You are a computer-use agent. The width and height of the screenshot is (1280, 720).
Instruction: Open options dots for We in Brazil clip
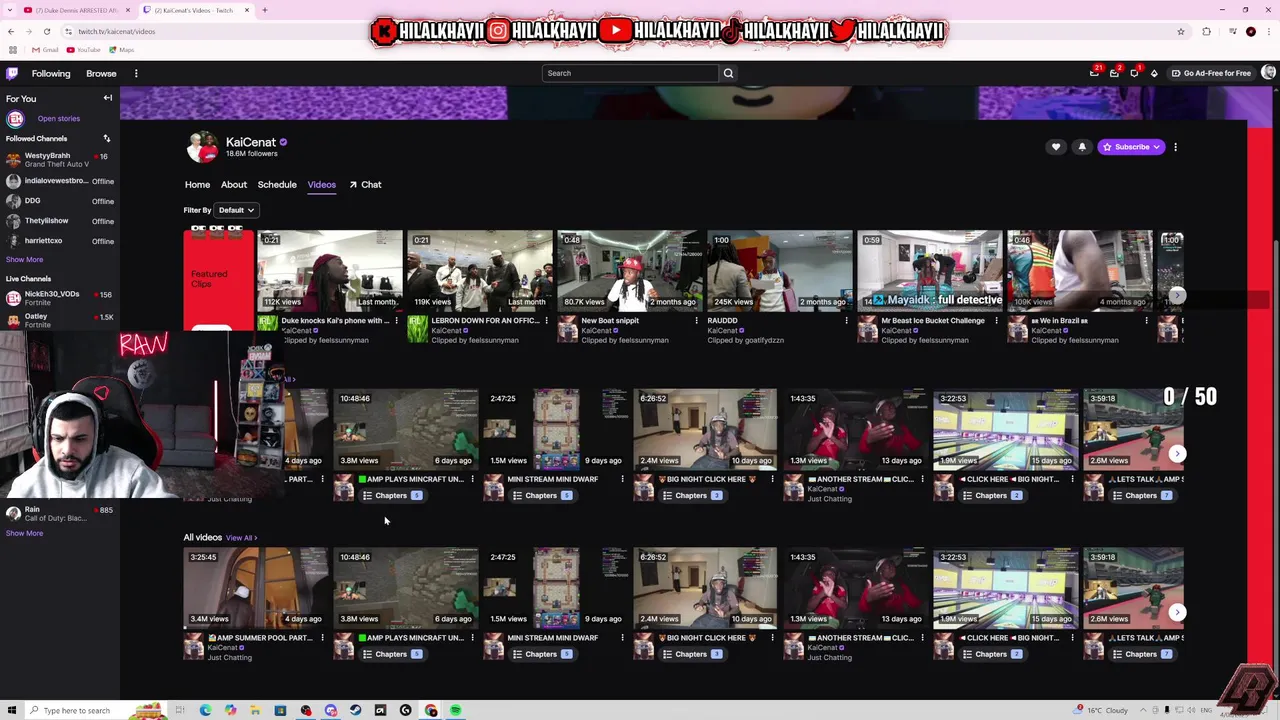coord(1147,321)
